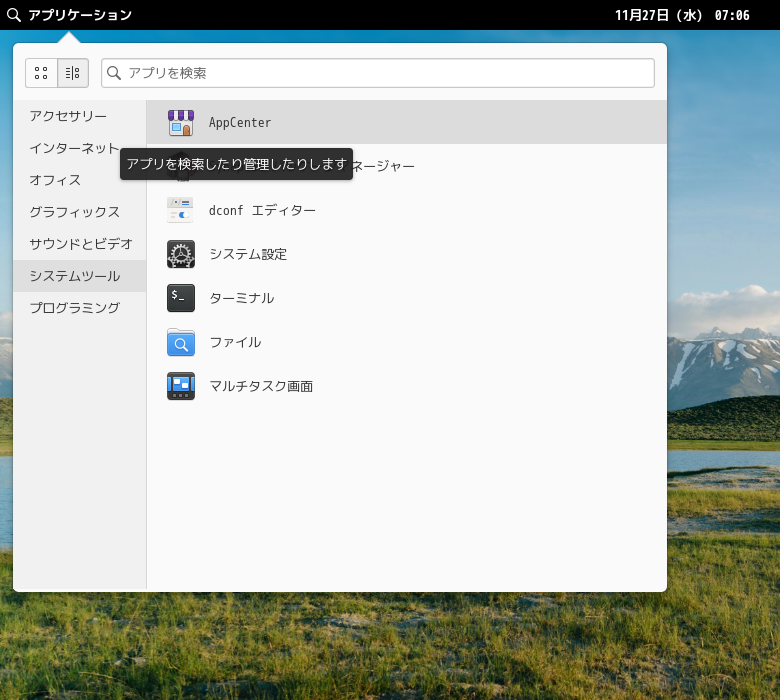Click the magnifier icon in the search field
Viewport: 780px width, 700px height.
(x=114, y=73)
